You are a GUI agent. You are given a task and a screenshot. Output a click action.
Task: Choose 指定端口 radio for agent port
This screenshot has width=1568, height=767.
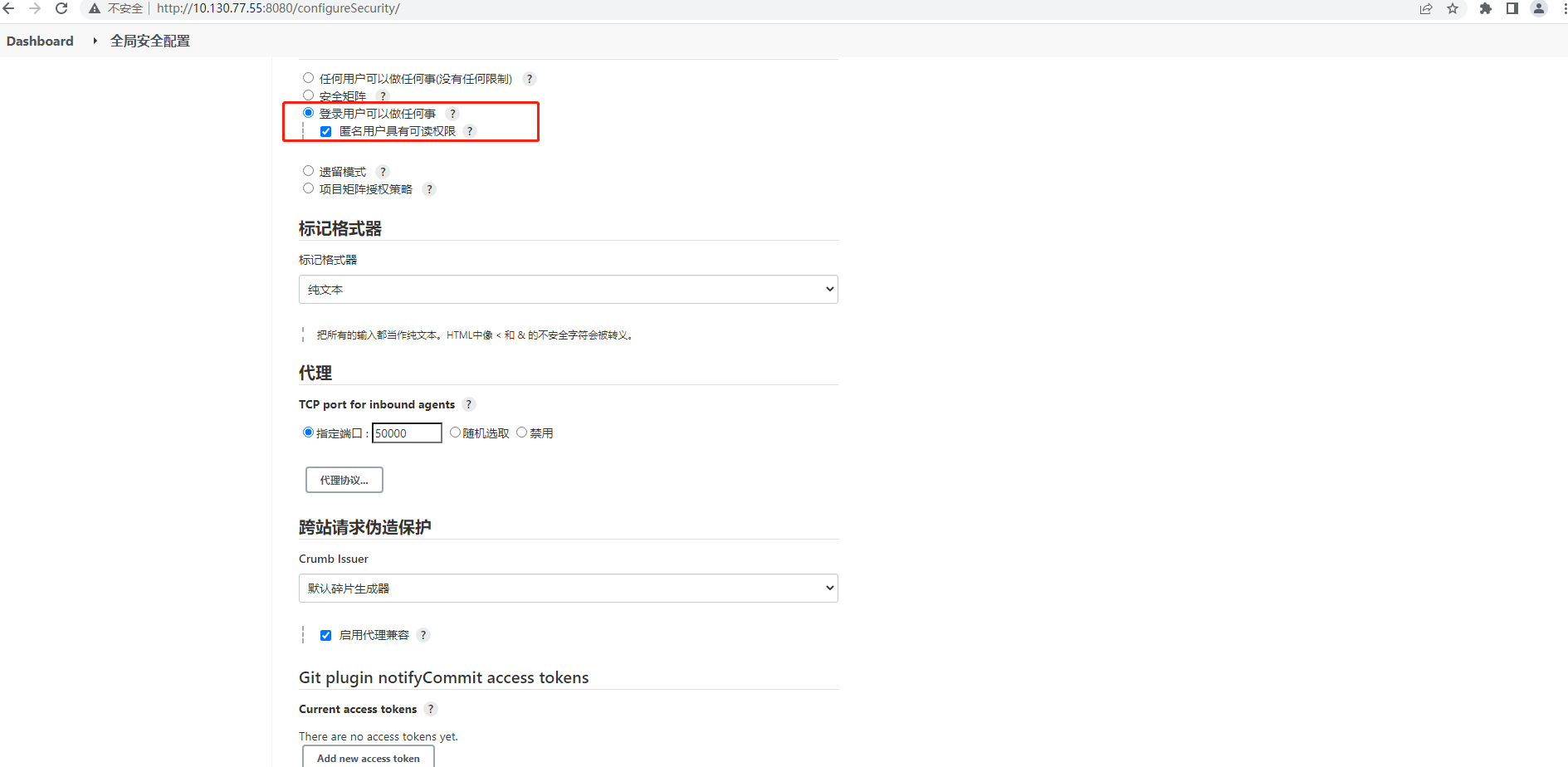pyautogui.click(x=308, y=432)
